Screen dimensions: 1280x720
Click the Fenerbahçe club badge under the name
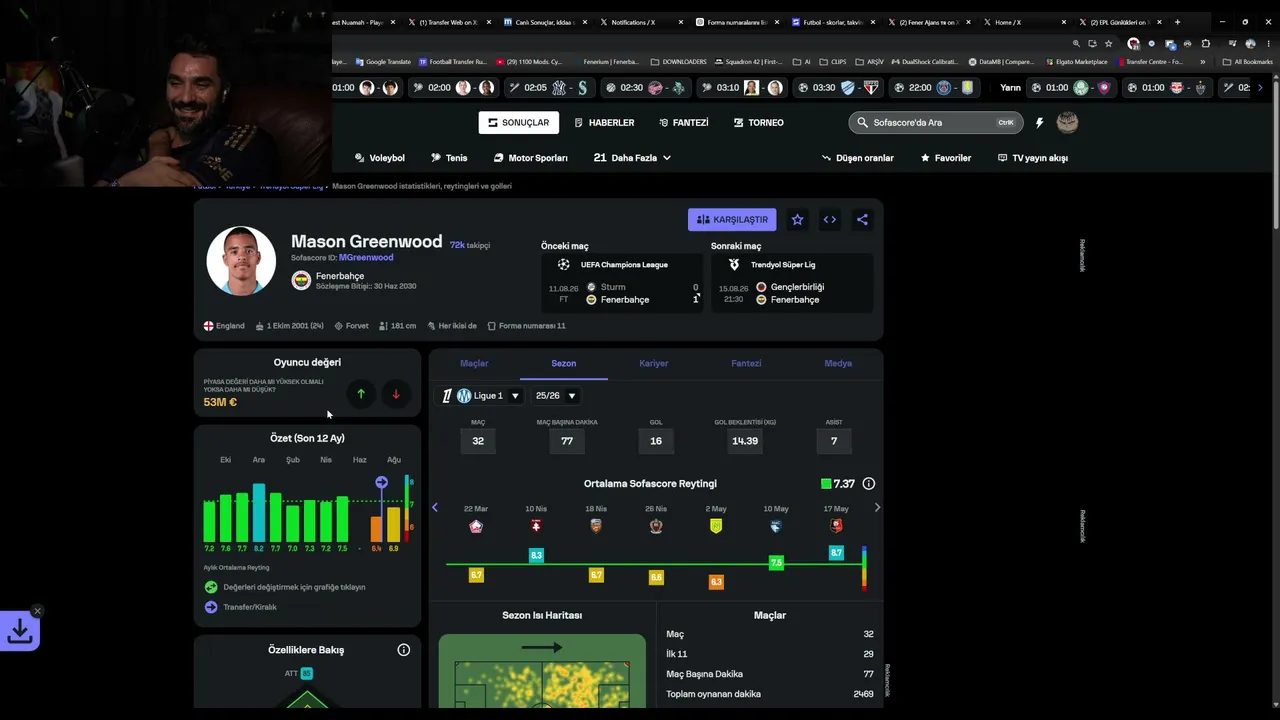pyautogui.click(x=301, y=281)
